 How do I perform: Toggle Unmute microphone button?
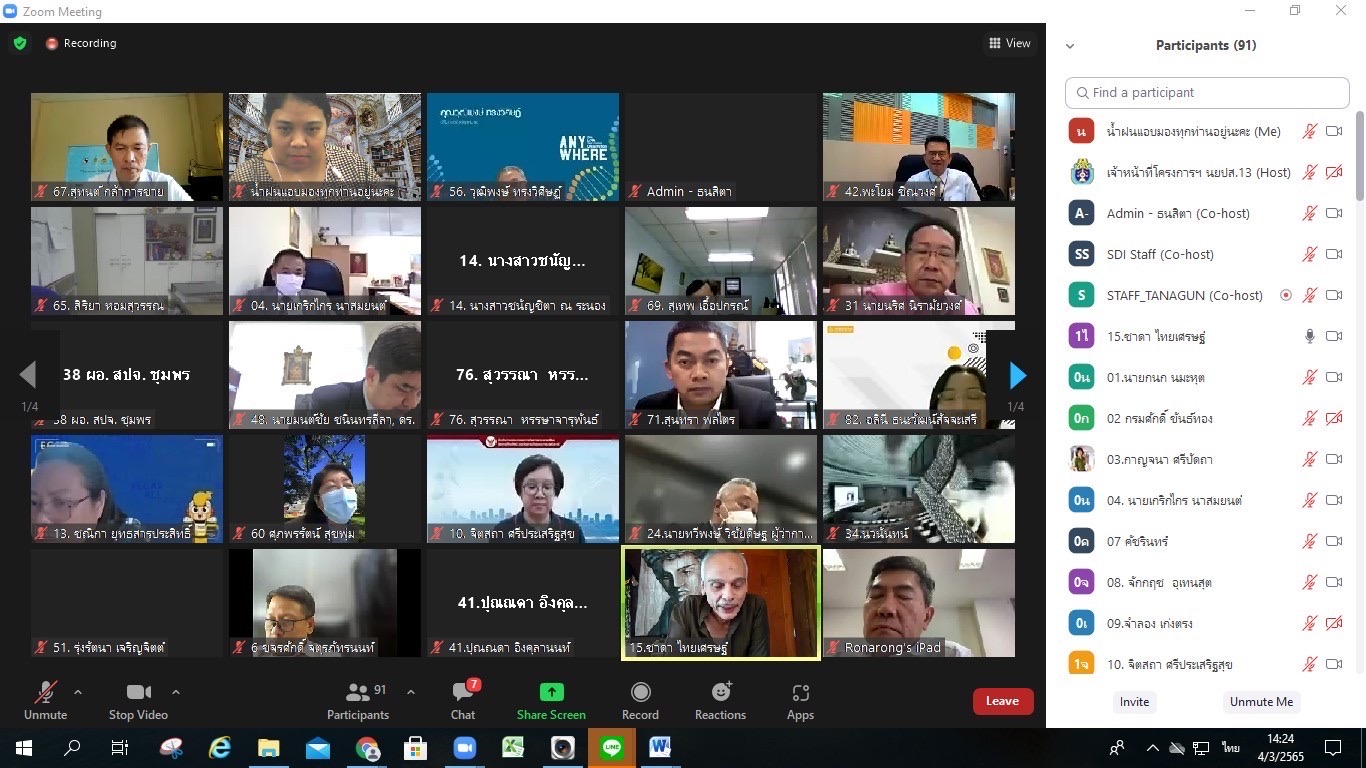pos(45,693)
